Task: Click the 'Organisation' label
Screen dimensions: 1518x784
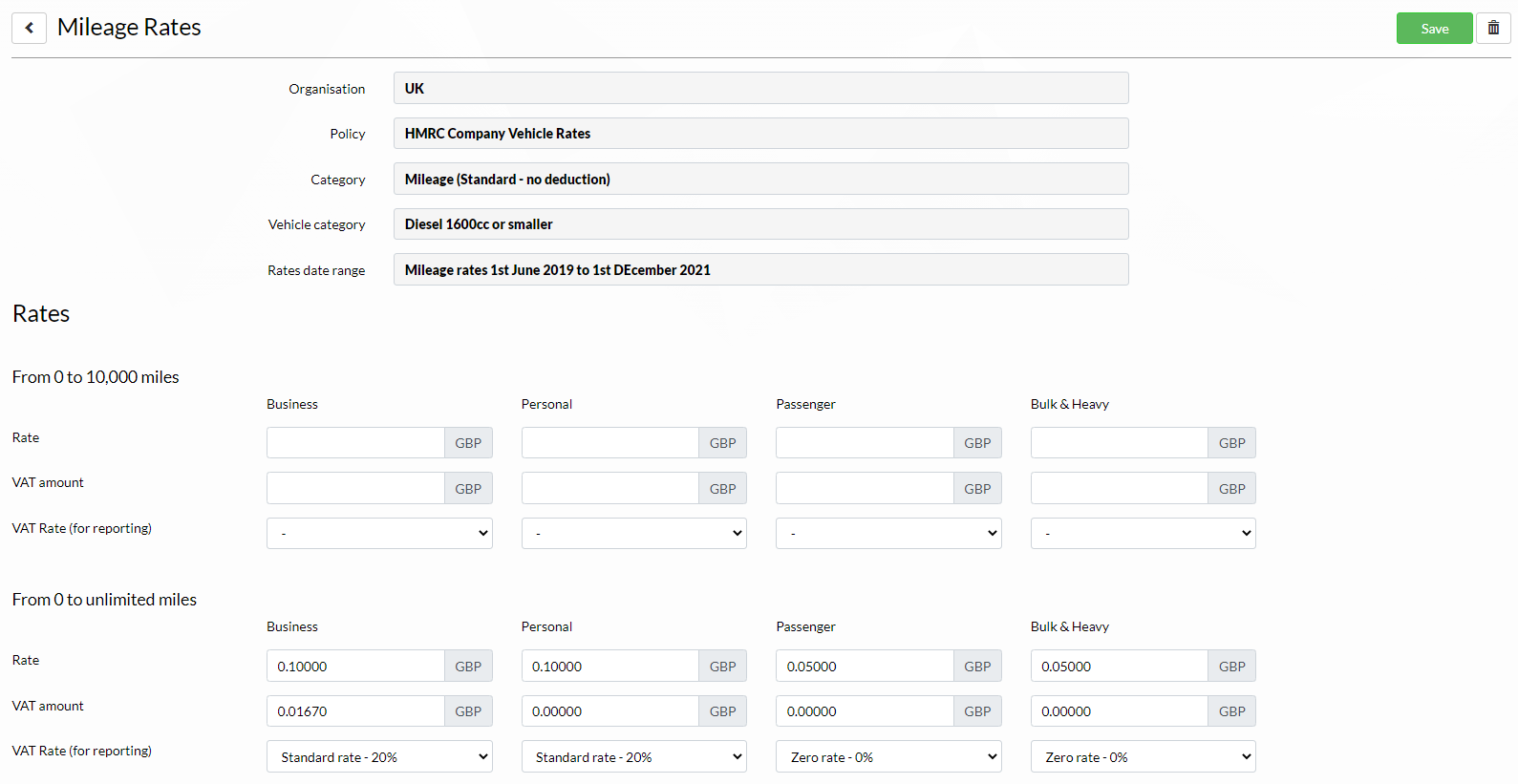Action: point(327,89)
